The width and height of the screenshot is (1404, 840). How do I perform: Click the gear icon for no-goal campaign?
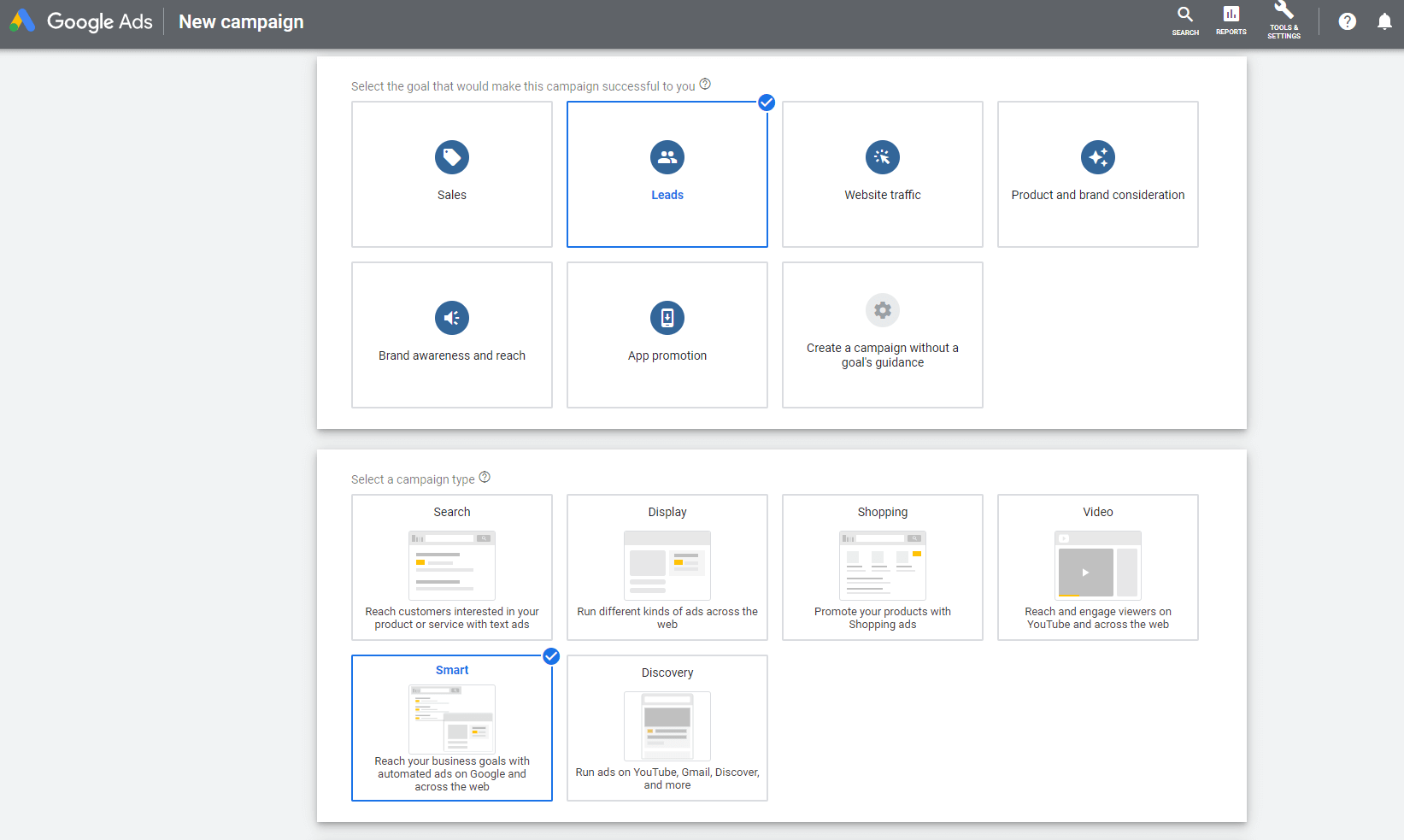click(x=883, y=310)
